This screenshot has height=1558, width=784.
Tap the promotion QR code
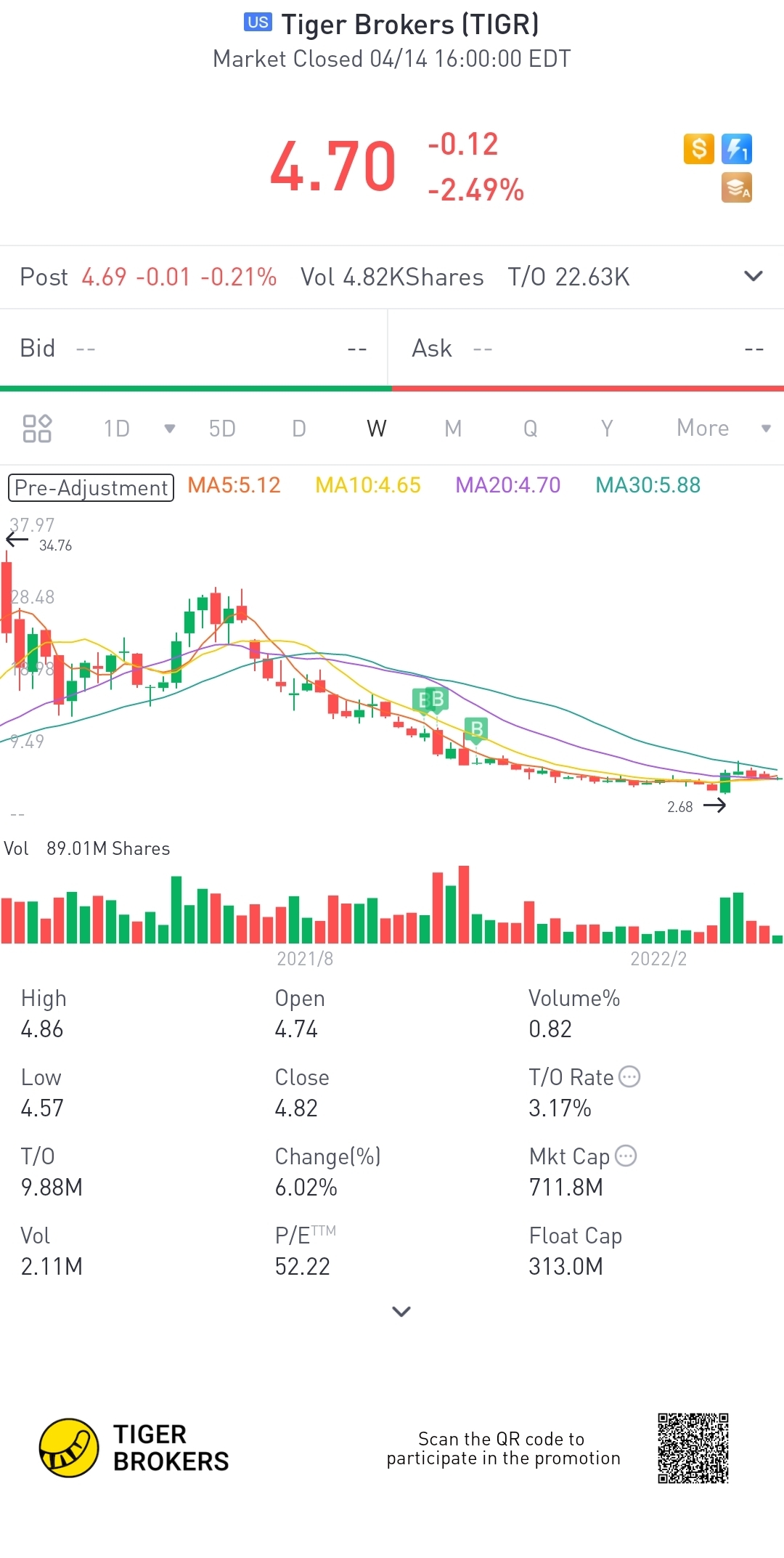[693, 1448]
